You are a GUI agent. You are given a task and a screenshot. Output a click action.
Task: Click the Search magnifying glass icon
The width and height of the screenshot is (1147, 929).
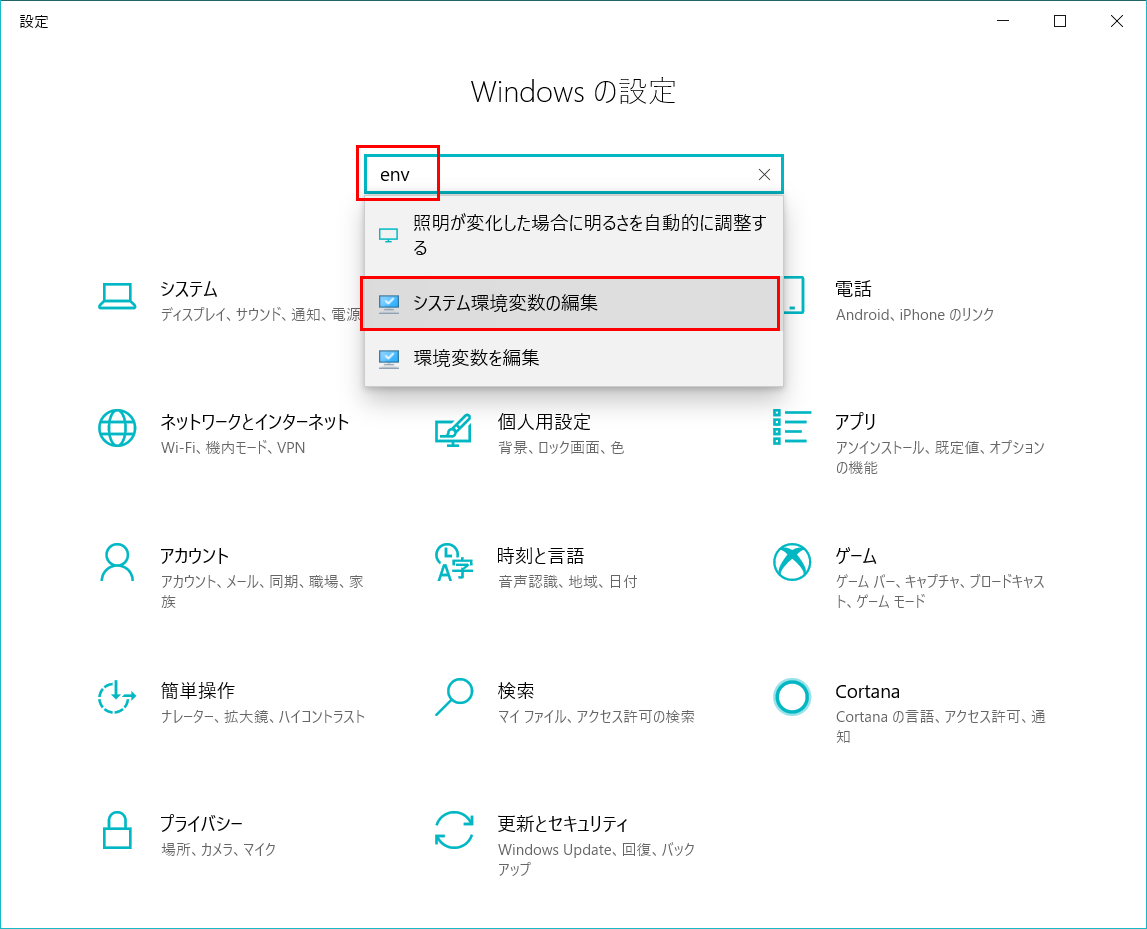(454, 696)
